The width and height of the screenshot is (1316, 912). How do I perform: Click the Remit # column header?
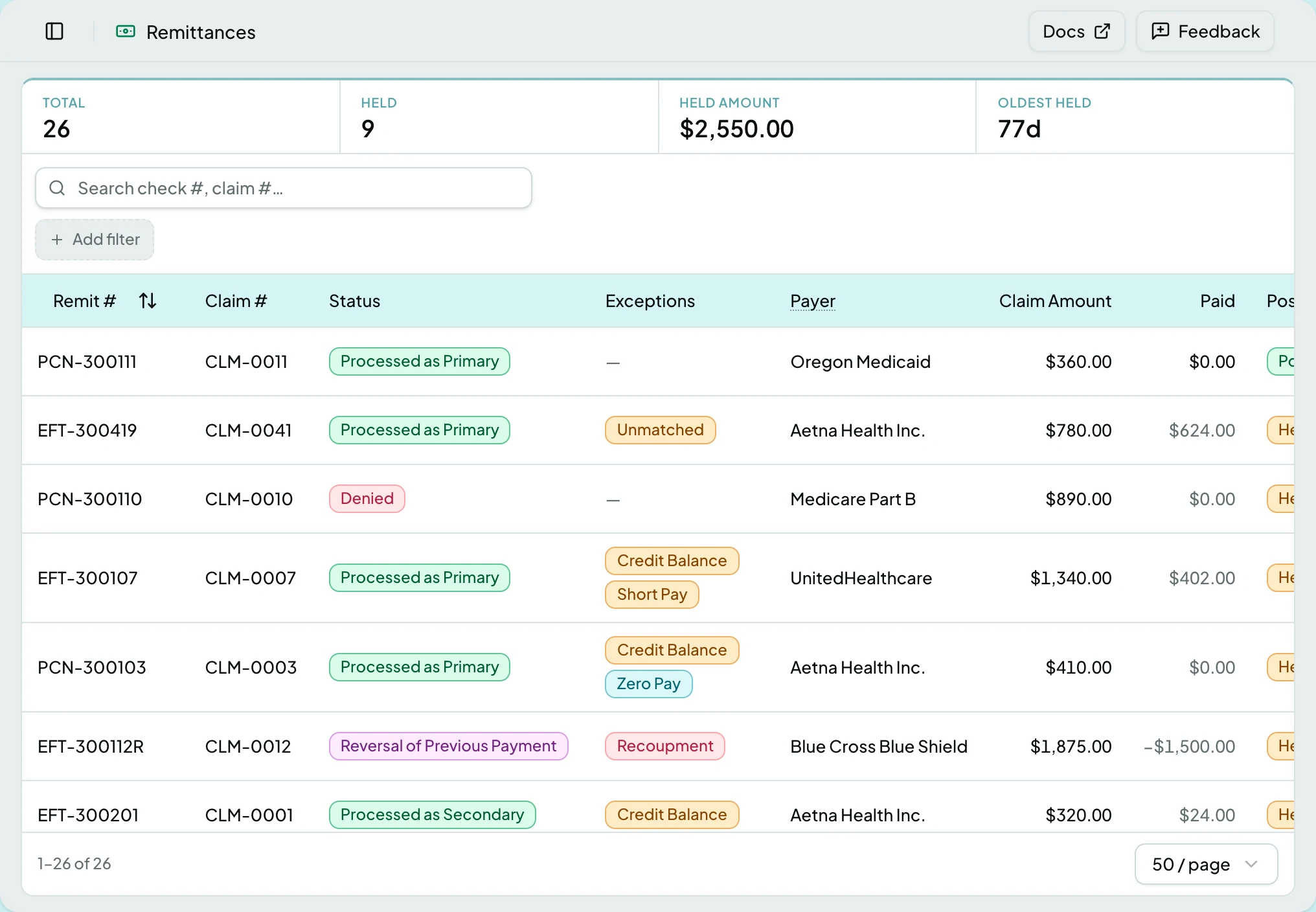[x=84, y=301]
